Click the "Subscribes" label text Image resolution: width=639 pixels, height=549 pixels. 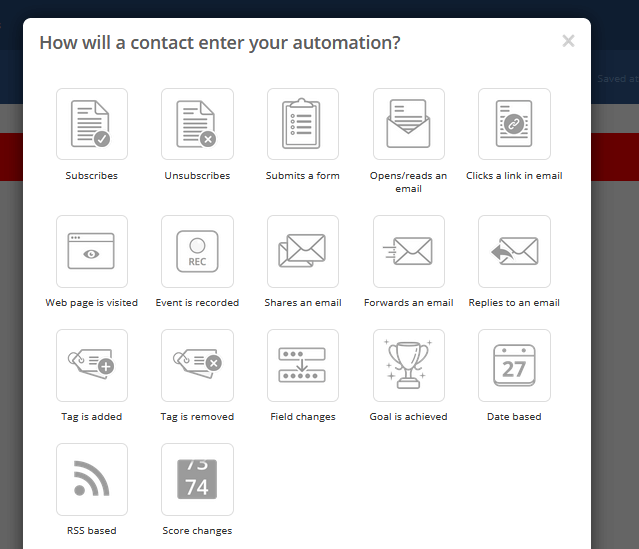pyautogui.click(x=92, y=176)
